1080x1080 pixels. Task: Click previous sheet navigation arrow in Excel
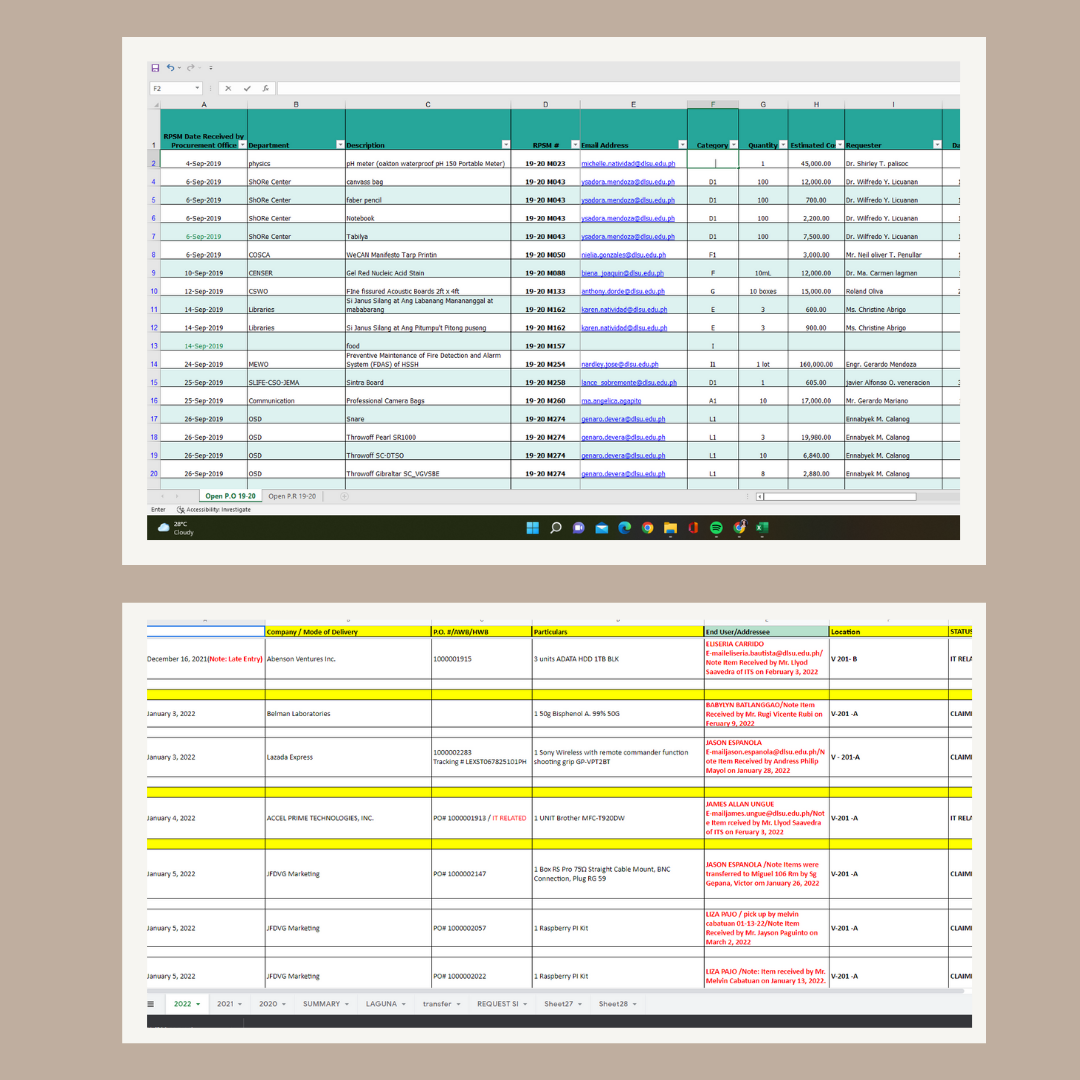[163, 496]
